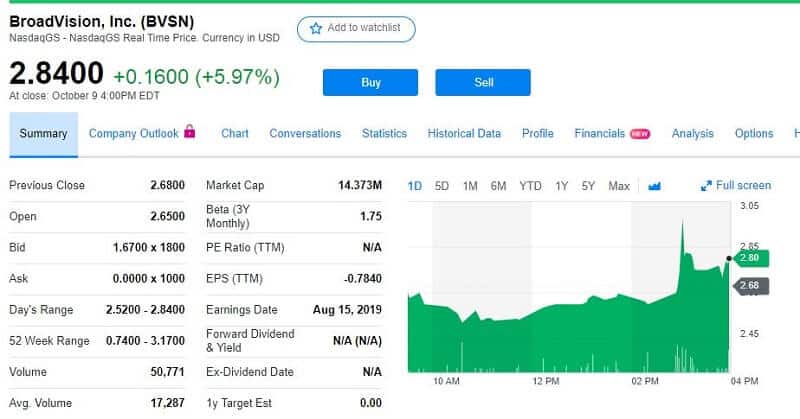
Task: Click the Forward Dividend & Yield label
Action: (250, 340)
